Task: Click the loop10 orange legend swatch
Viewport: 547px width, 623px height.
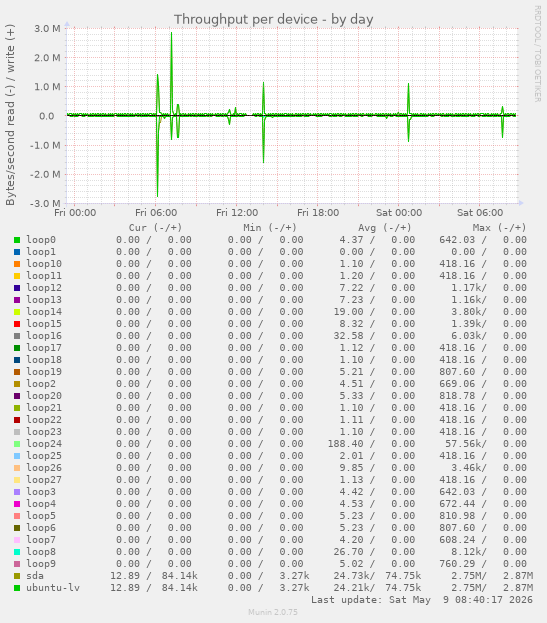Action: point(17,264)
